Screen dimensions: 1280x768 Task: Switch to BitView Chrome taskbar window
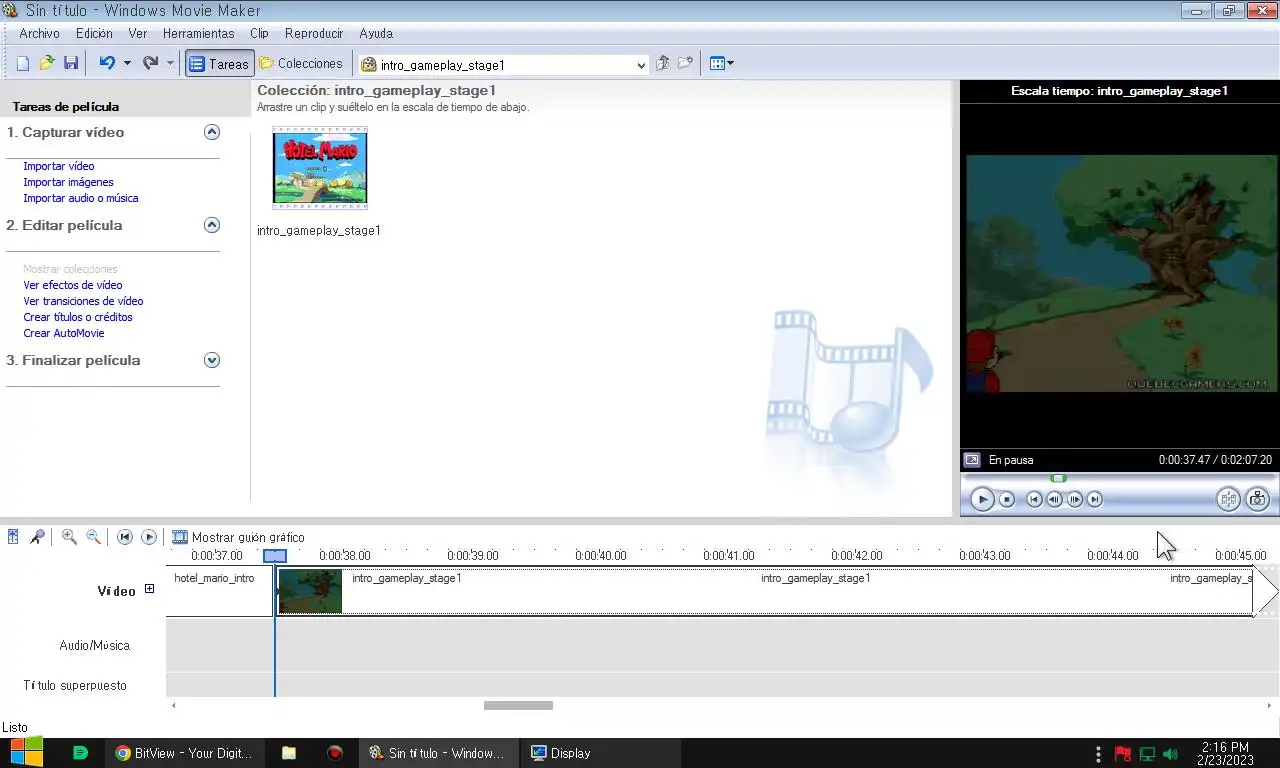click(183, 753)
